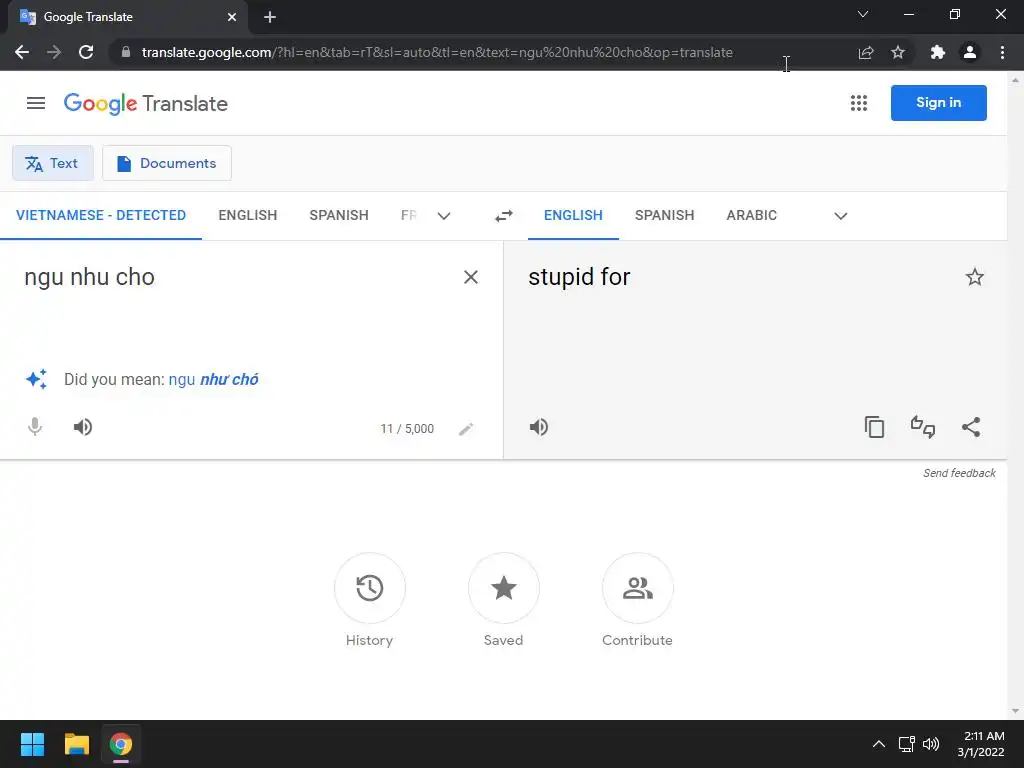Save translation with the star icon
This screenshot has height=768, width=1024.
pyautogui.click(x=974, y=278)
